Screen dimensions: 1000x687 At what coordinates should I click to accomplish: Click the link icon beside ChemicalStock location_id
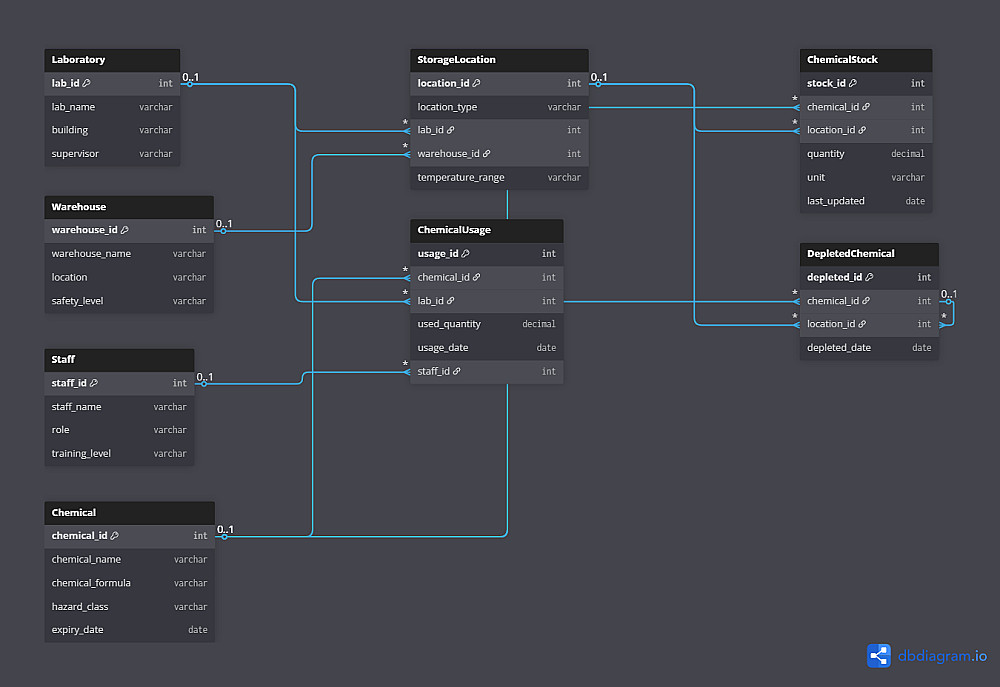tap(862, 130)
